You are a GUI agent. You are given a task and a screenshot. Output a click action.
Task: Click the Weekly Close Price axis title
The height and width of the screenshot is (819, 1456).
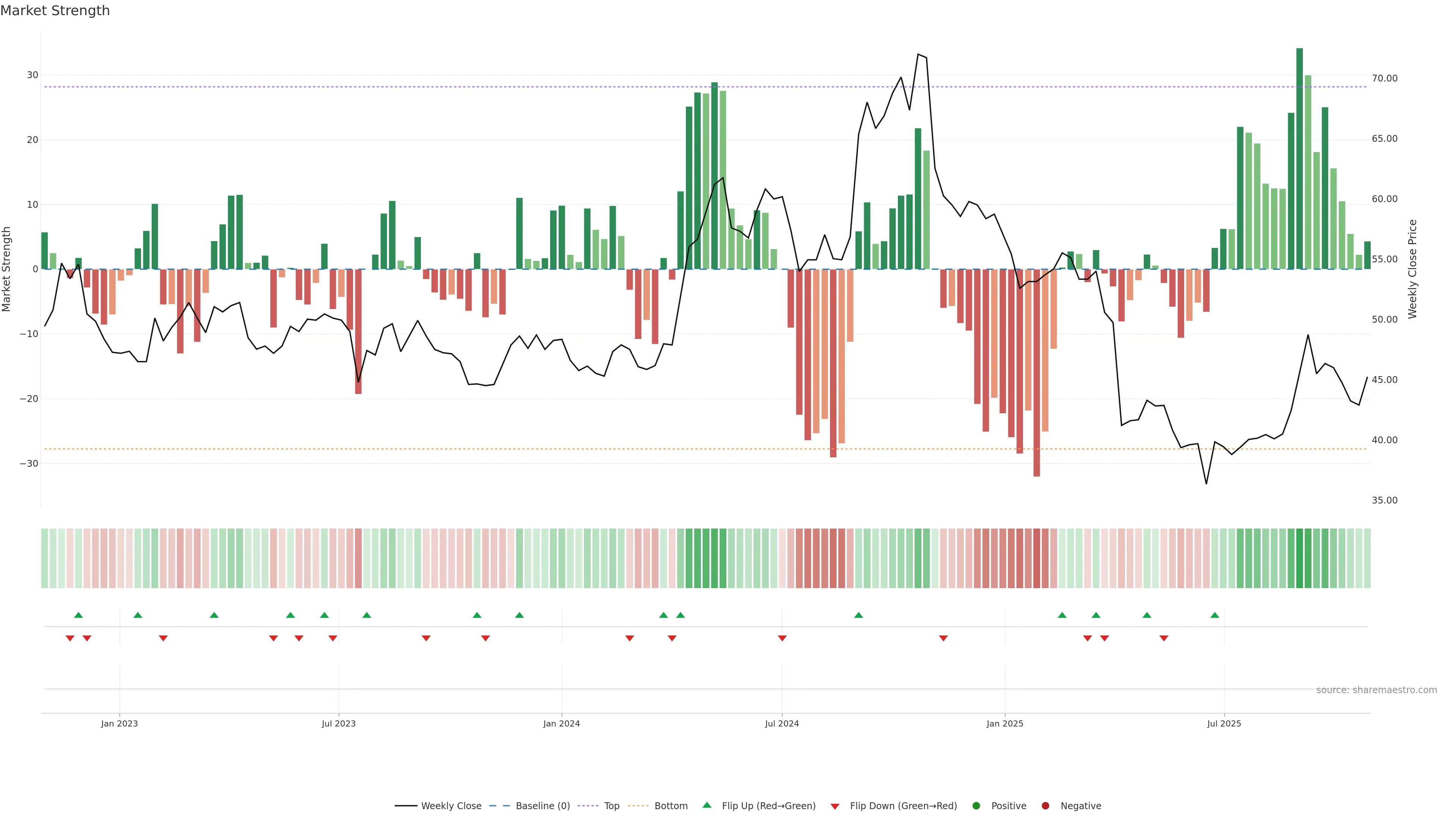click(1412, 269)
